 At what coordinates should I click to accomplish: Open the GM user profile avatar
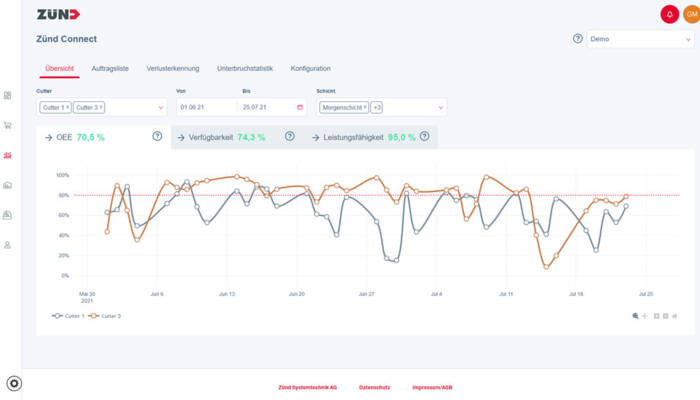[x=691, y=14]
